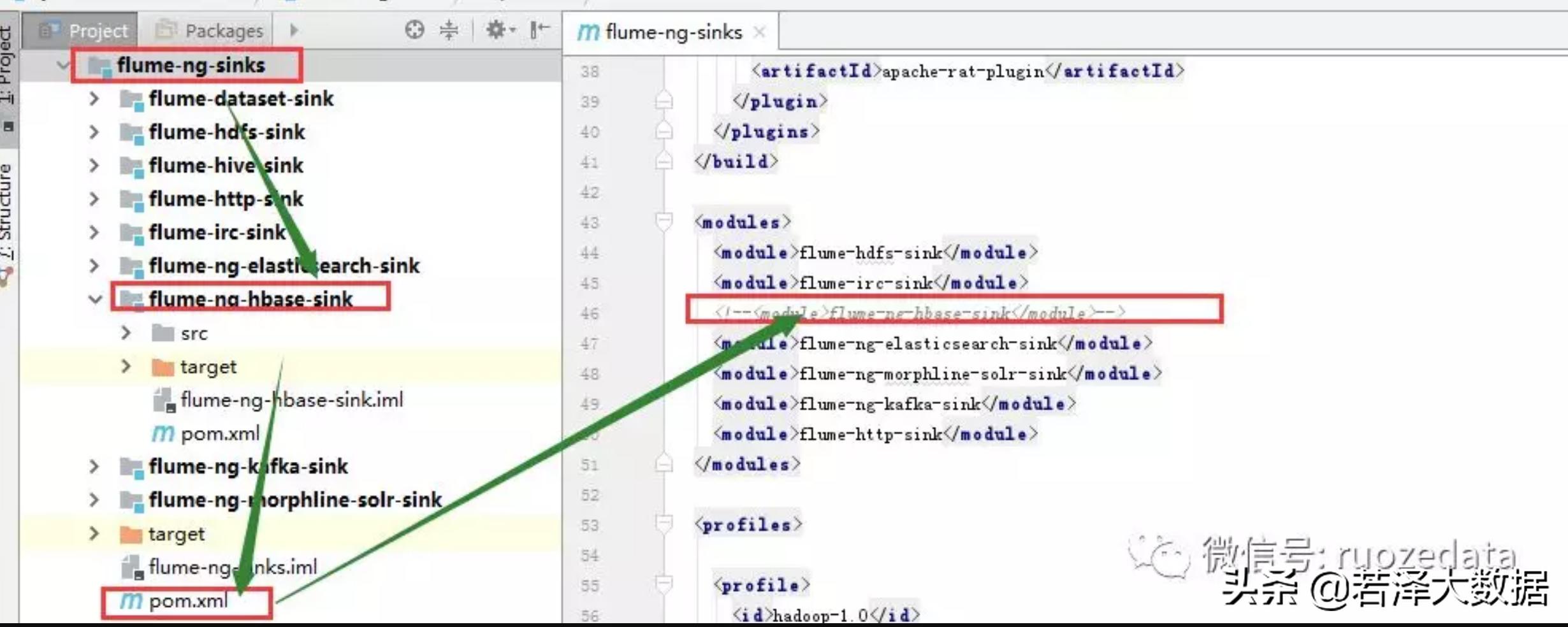This screenshot has height=627, width=1568.
Task: Expand the flume-ng-elasticsearch-sink module
Action: pos(94,266)
